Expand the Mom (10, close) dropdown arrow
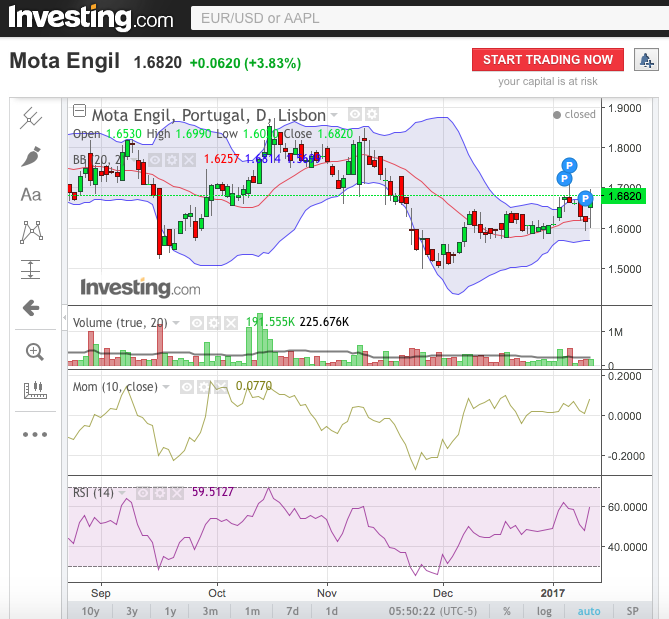The height and width of the screenshot is (619, 669). [166, 387]
